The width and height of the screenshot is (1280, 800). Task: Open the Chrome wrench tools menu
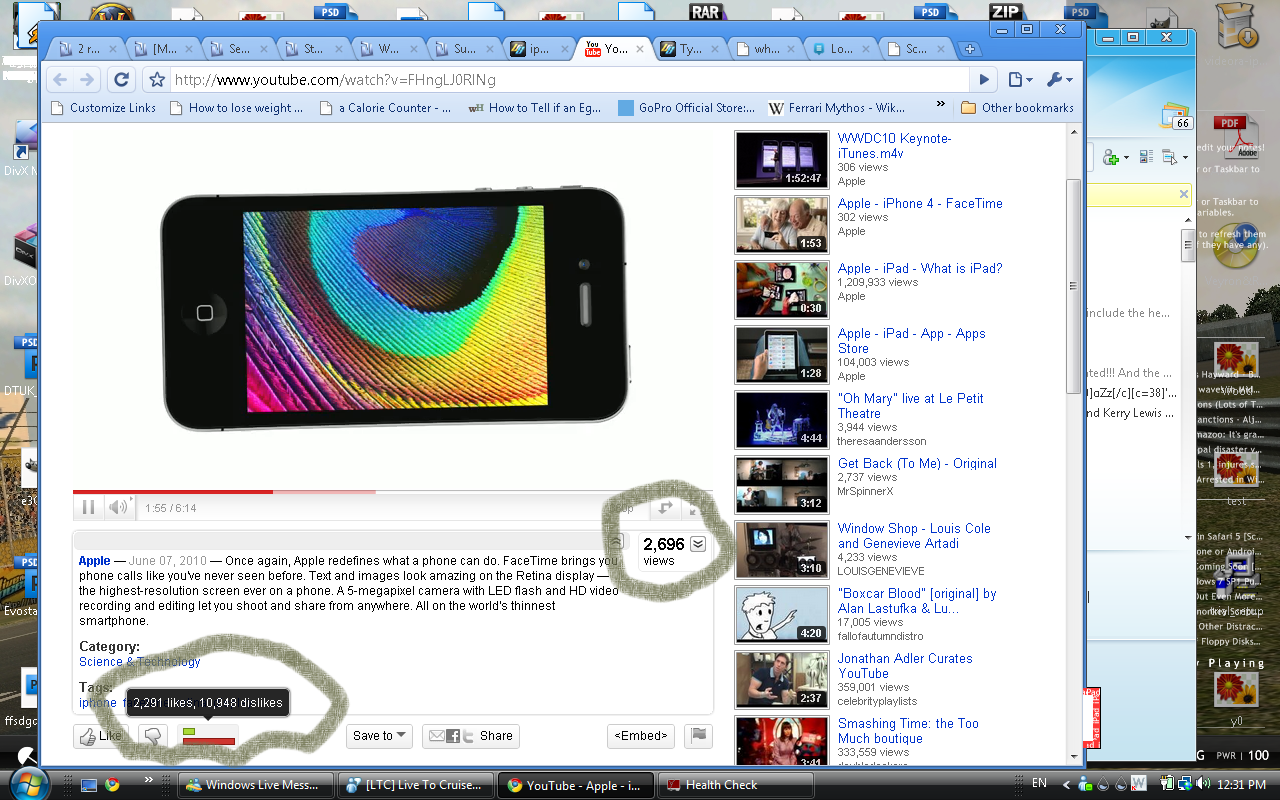coord(1059,80)
